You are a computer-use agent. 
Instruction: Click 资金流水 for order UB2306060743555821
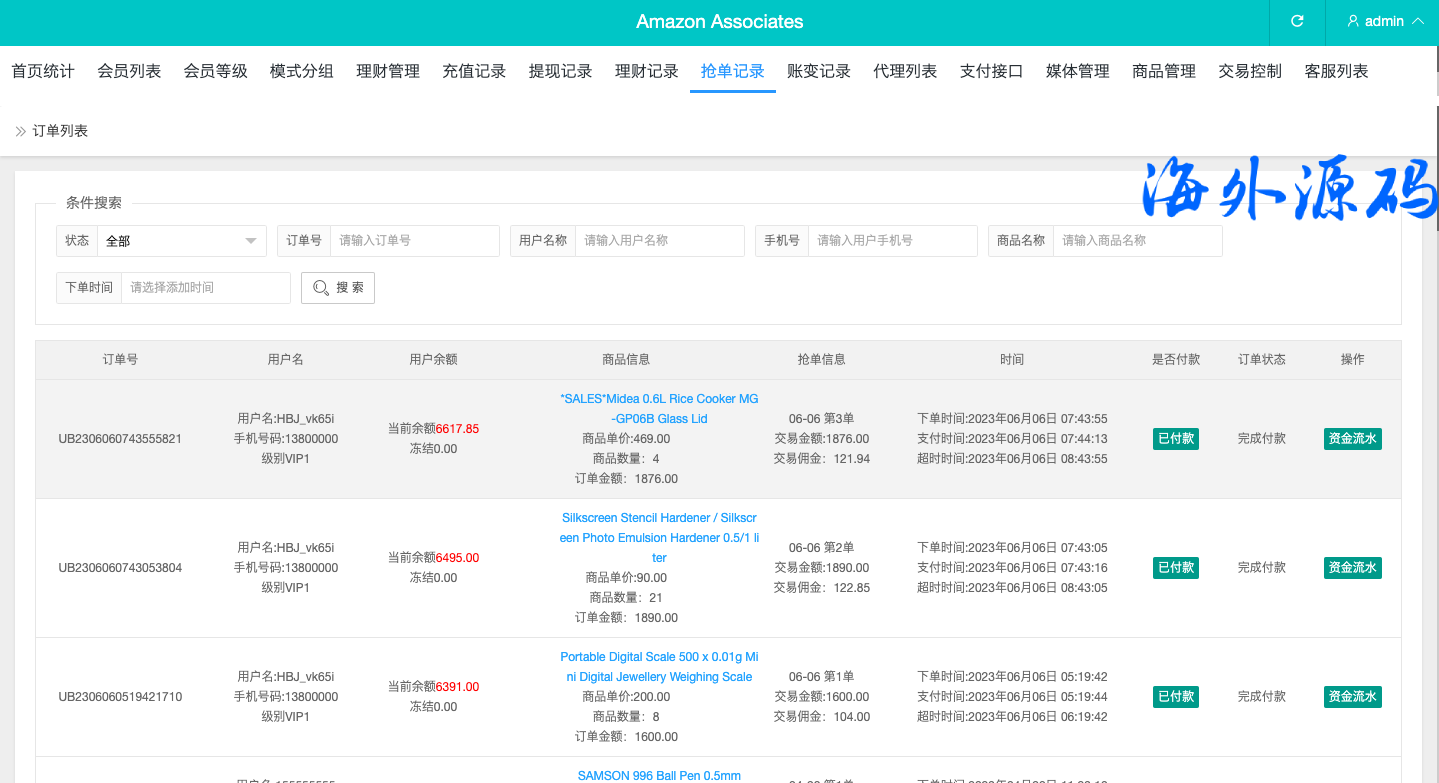point(1352,438)
